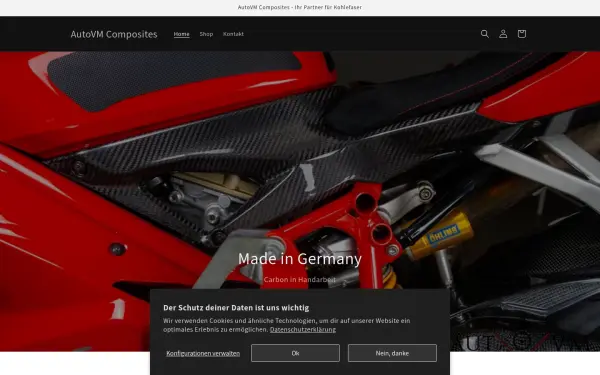The image size is (600, 375).
Task: Click the 'Der Schutz deiner Daten' heading
Action: tap(236, 308)
